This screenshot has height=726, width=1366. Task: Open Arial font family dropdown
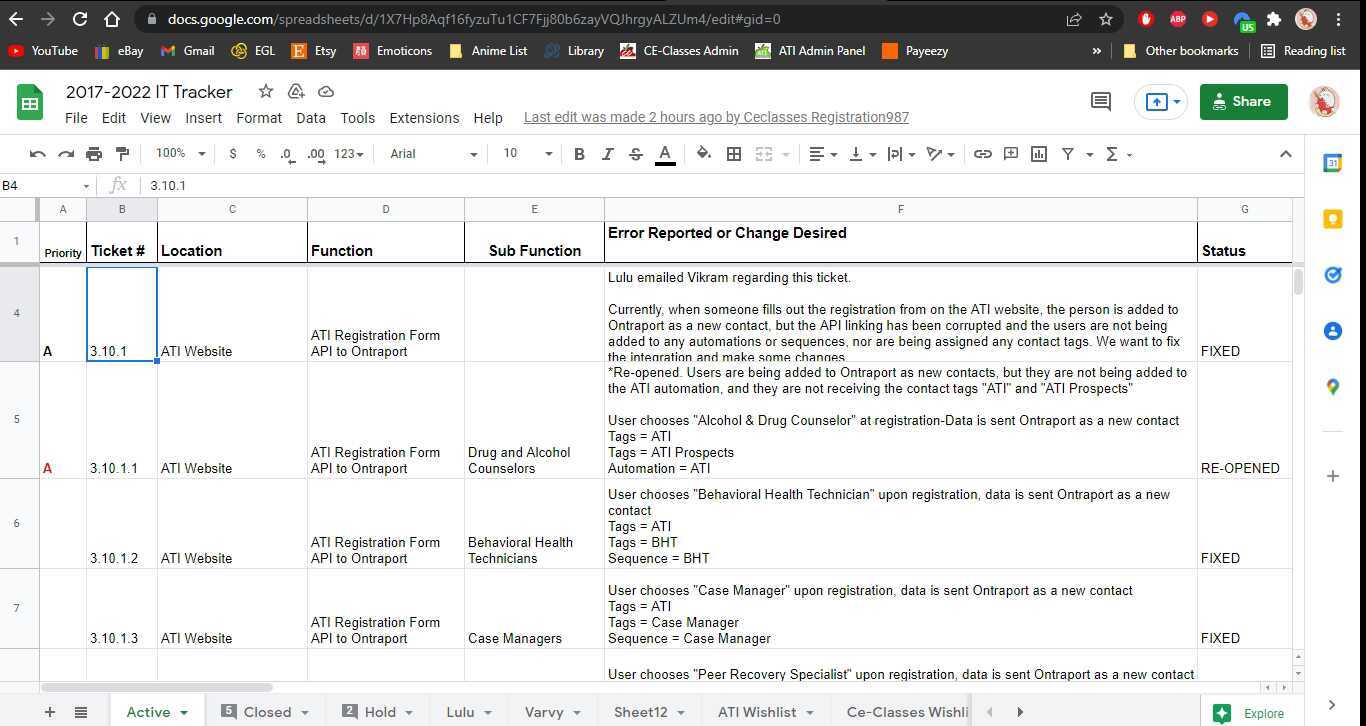pos(433,154)
